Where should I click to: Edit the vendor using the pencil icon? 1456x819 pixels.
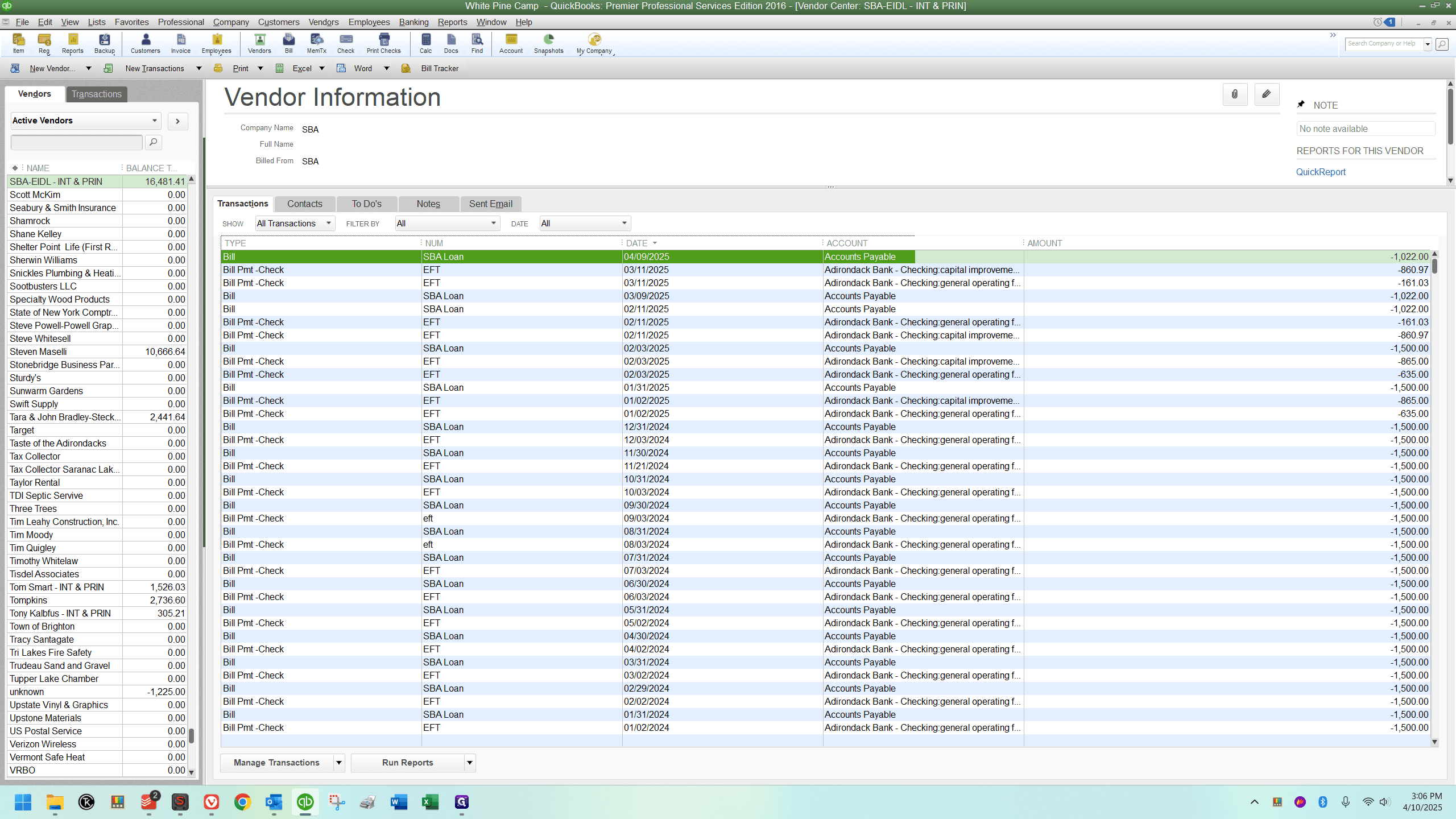point(1267,94)
